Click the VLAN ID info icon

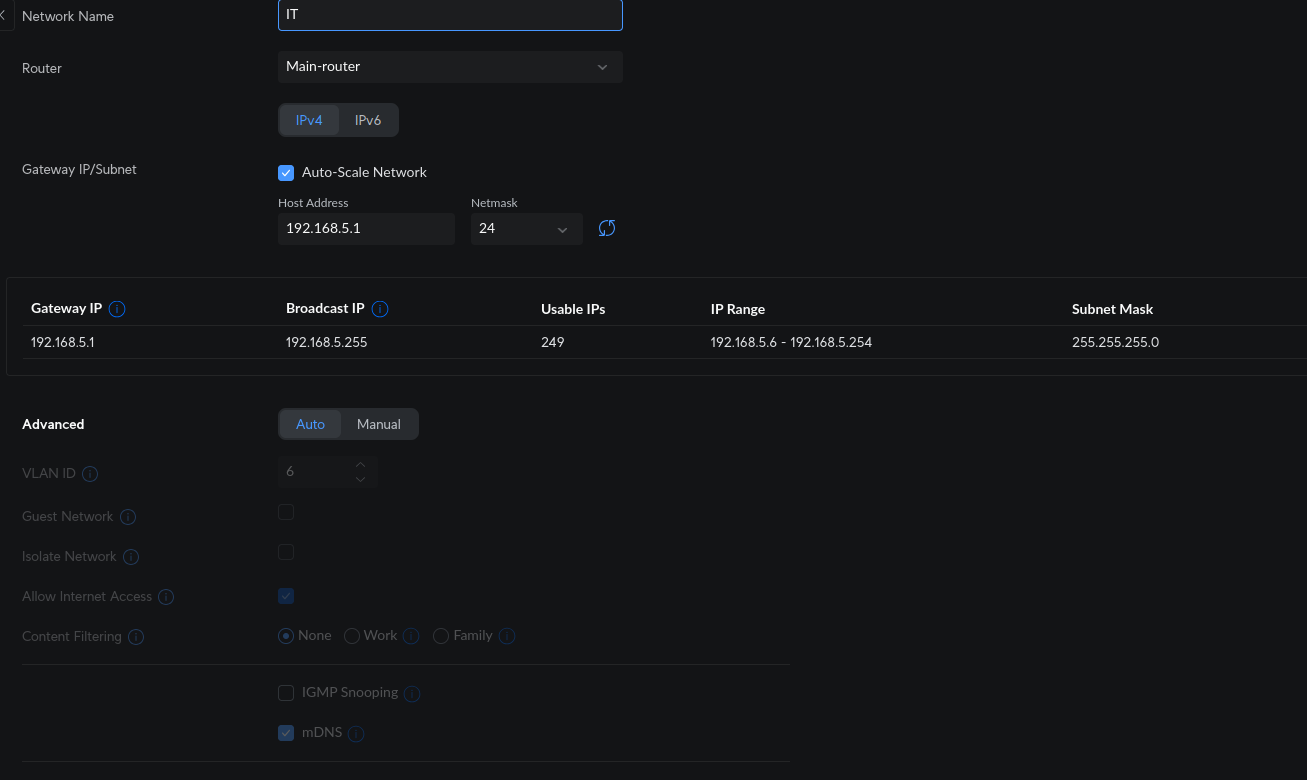(90, 474)
